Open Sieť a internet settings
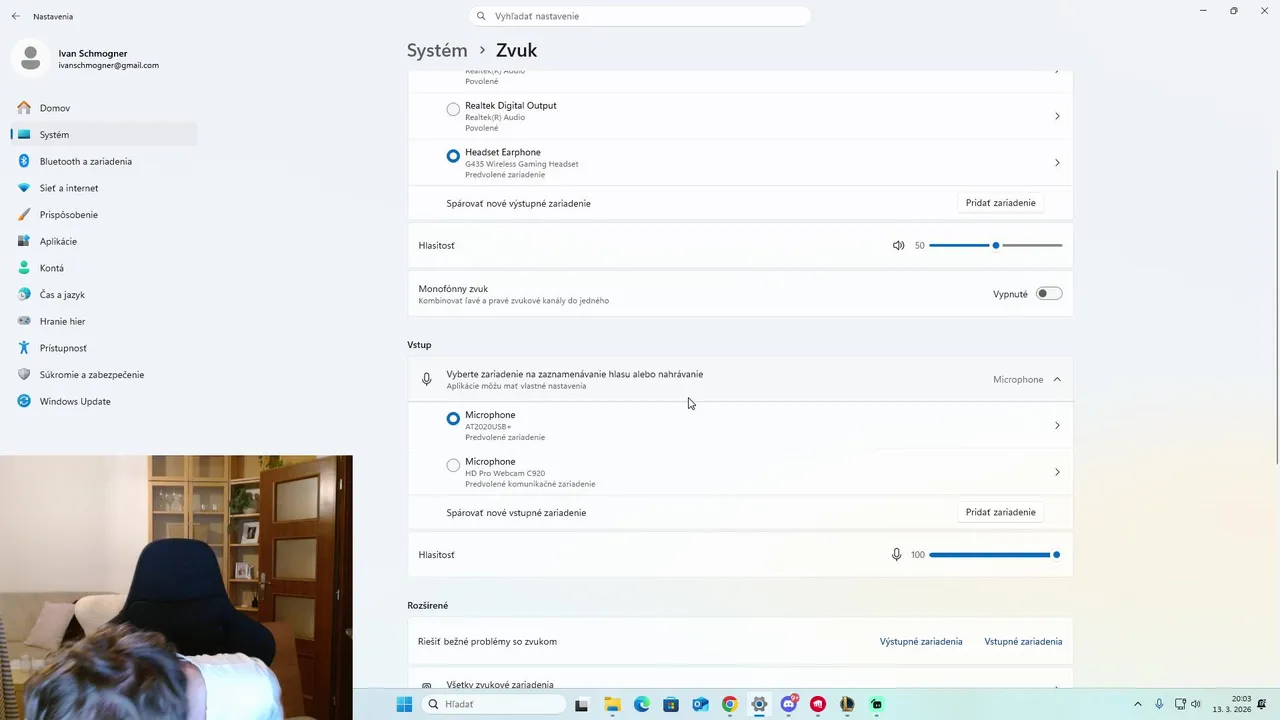This screenshot has height=720, width=1280. click(x=104, y=188)
